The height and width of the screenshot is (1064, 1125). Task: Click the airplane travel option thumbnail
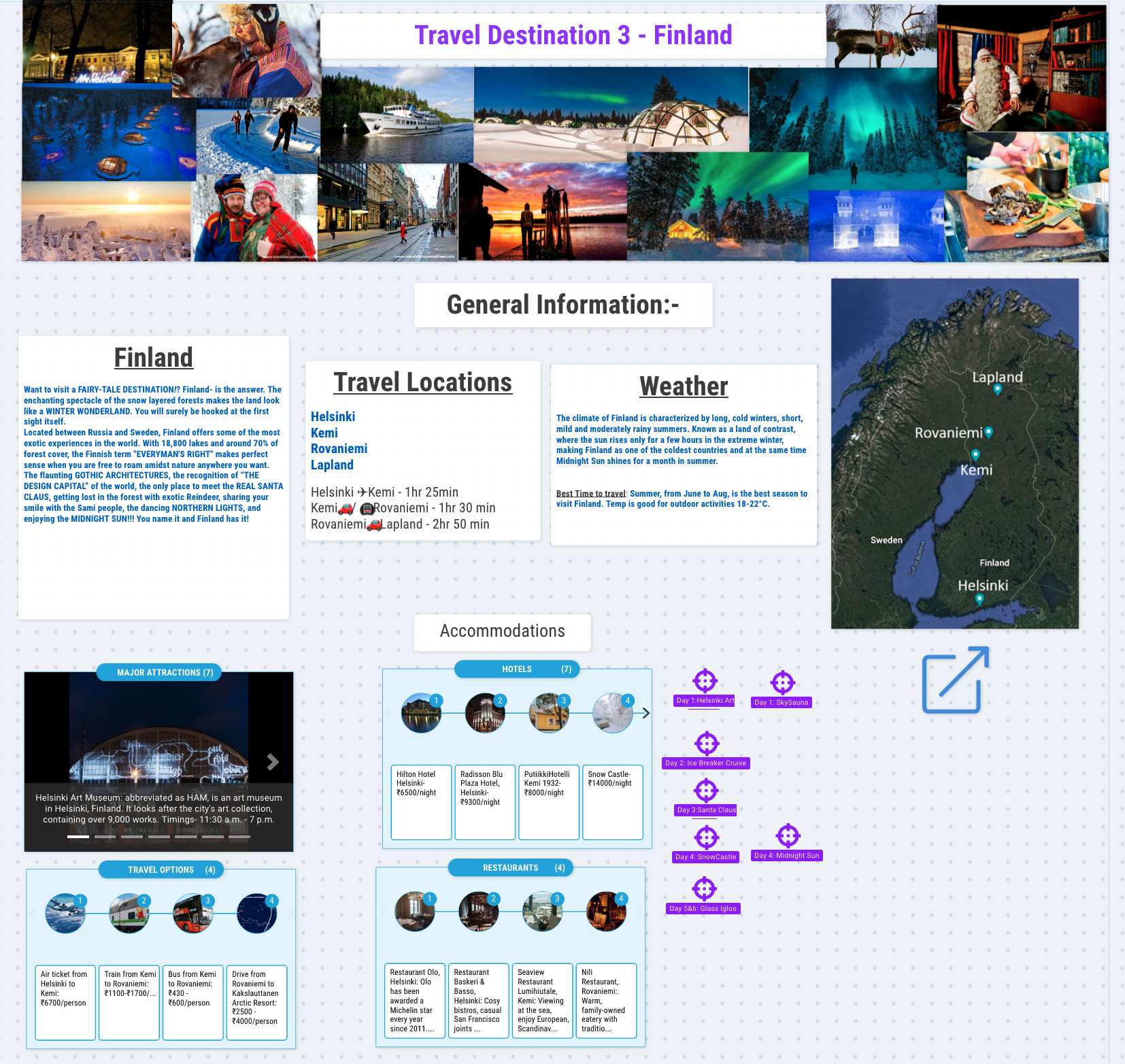(65, 914)
